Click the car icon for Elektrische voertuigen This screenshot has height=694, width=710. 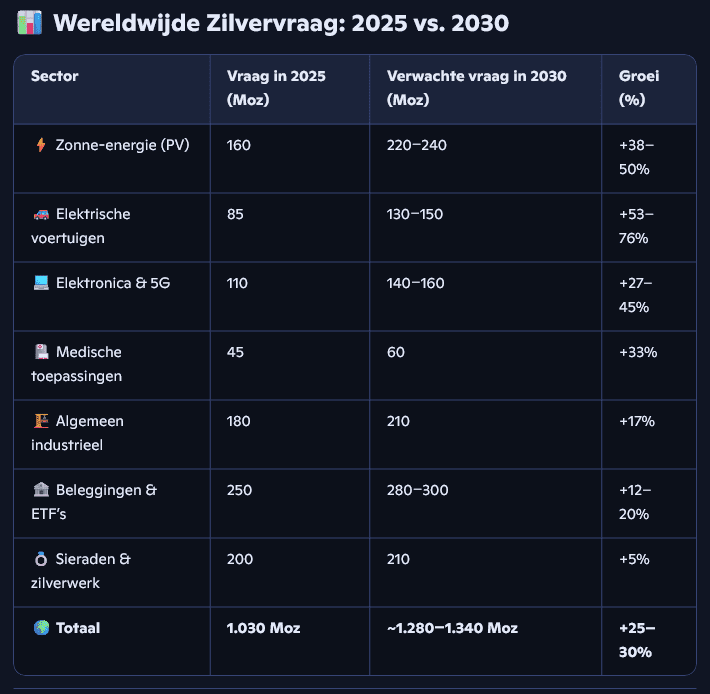tap(41, 214)
